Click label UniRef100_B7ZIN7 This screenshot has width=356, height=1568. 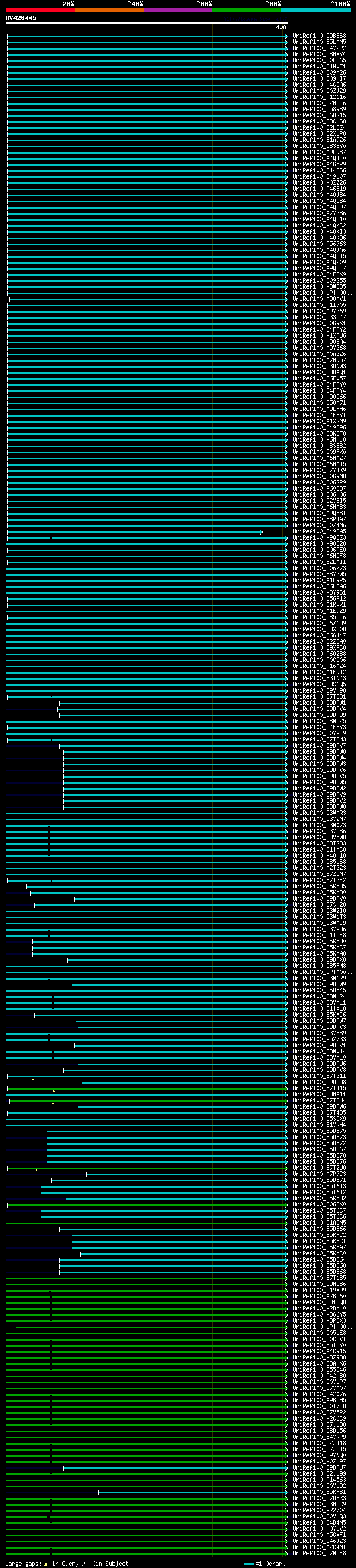click(319, 874)
